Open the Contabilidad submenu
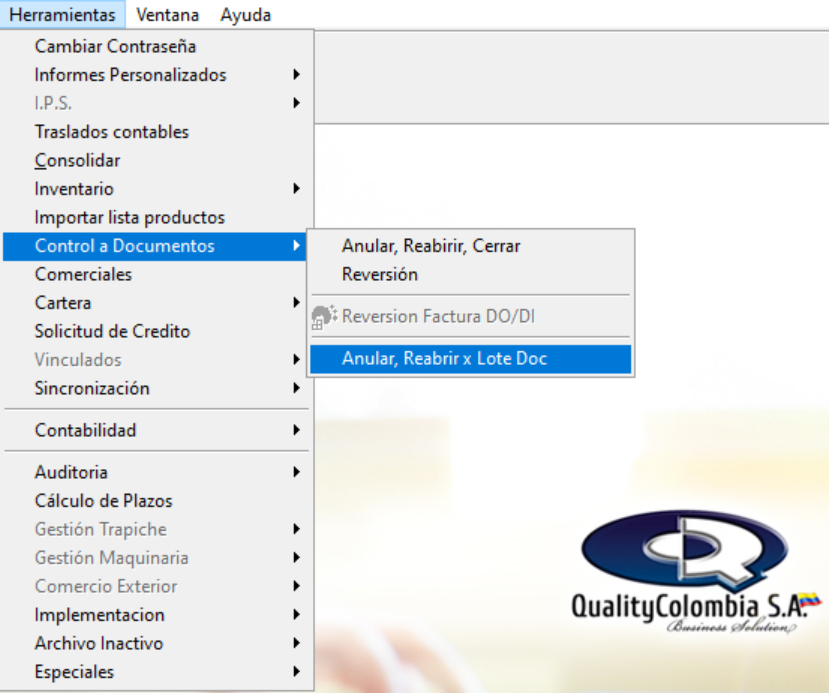This screenshot has width=830, height=693. pyautogui.click(x=156, y=430)
